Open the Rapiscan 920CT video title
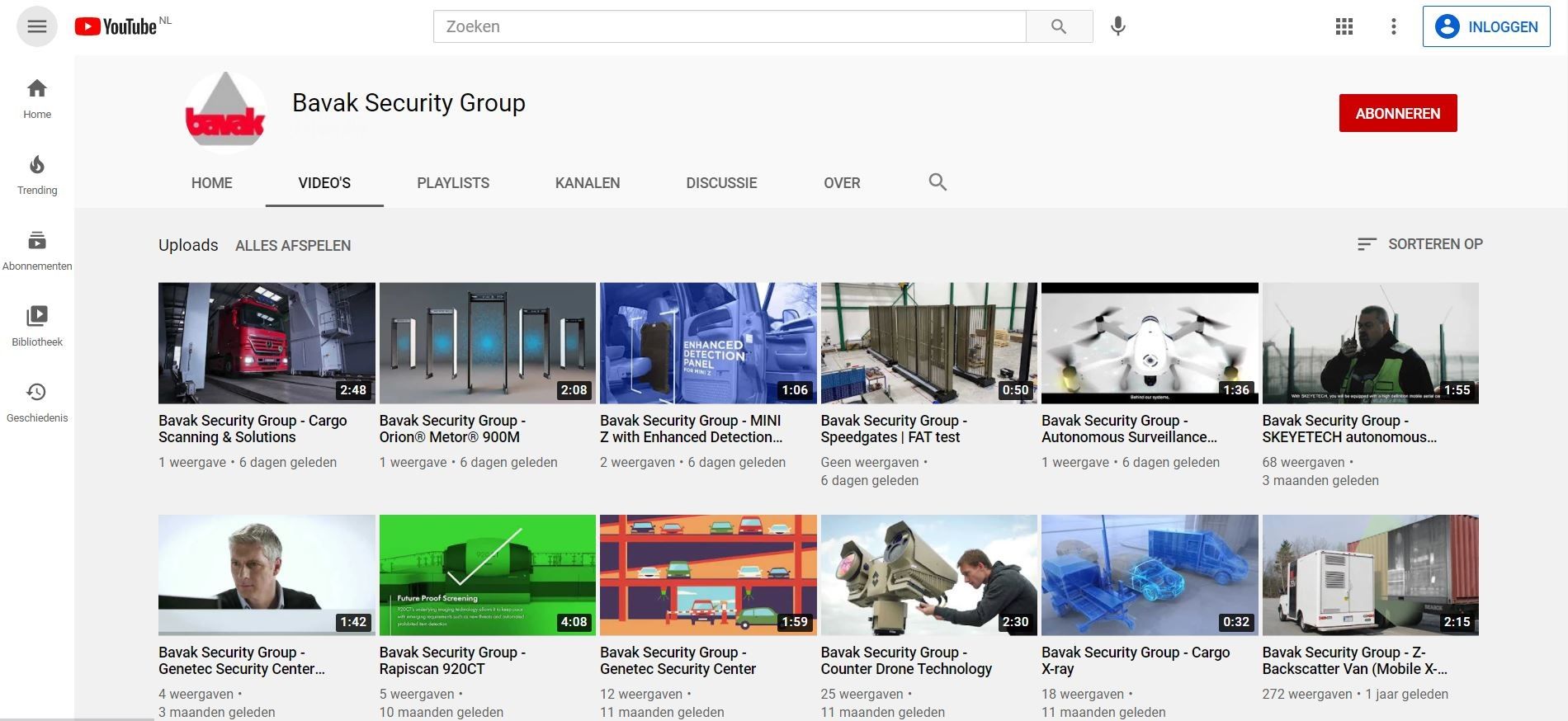The image size is (1568, 721). (452, 661)
